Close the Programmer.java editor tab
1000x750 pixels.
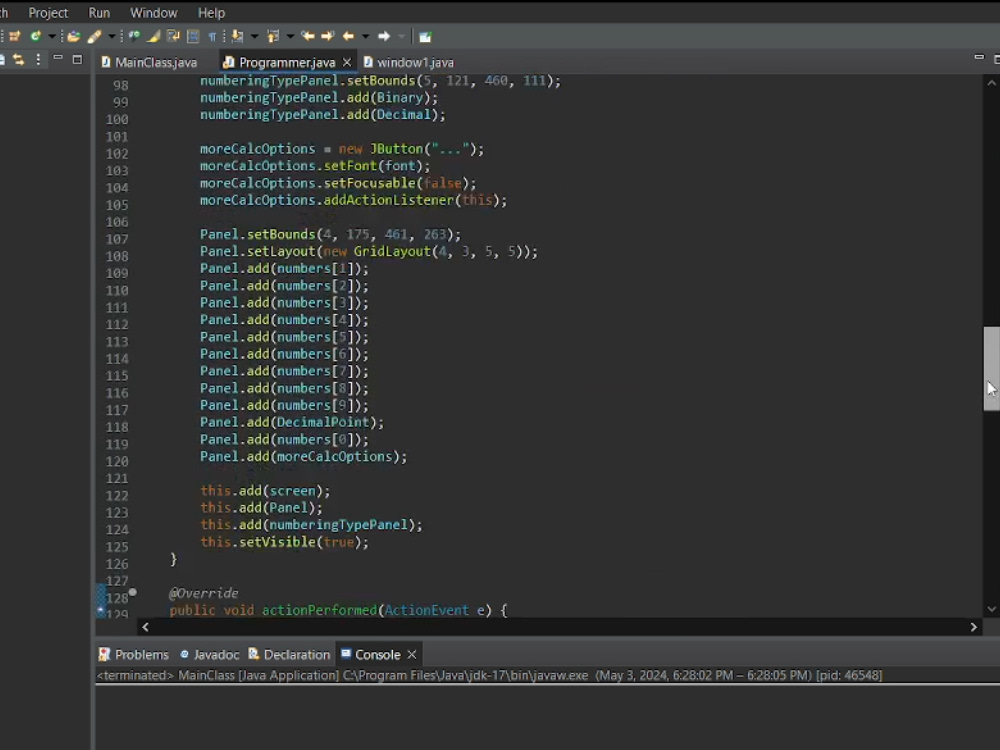(347, 62)
